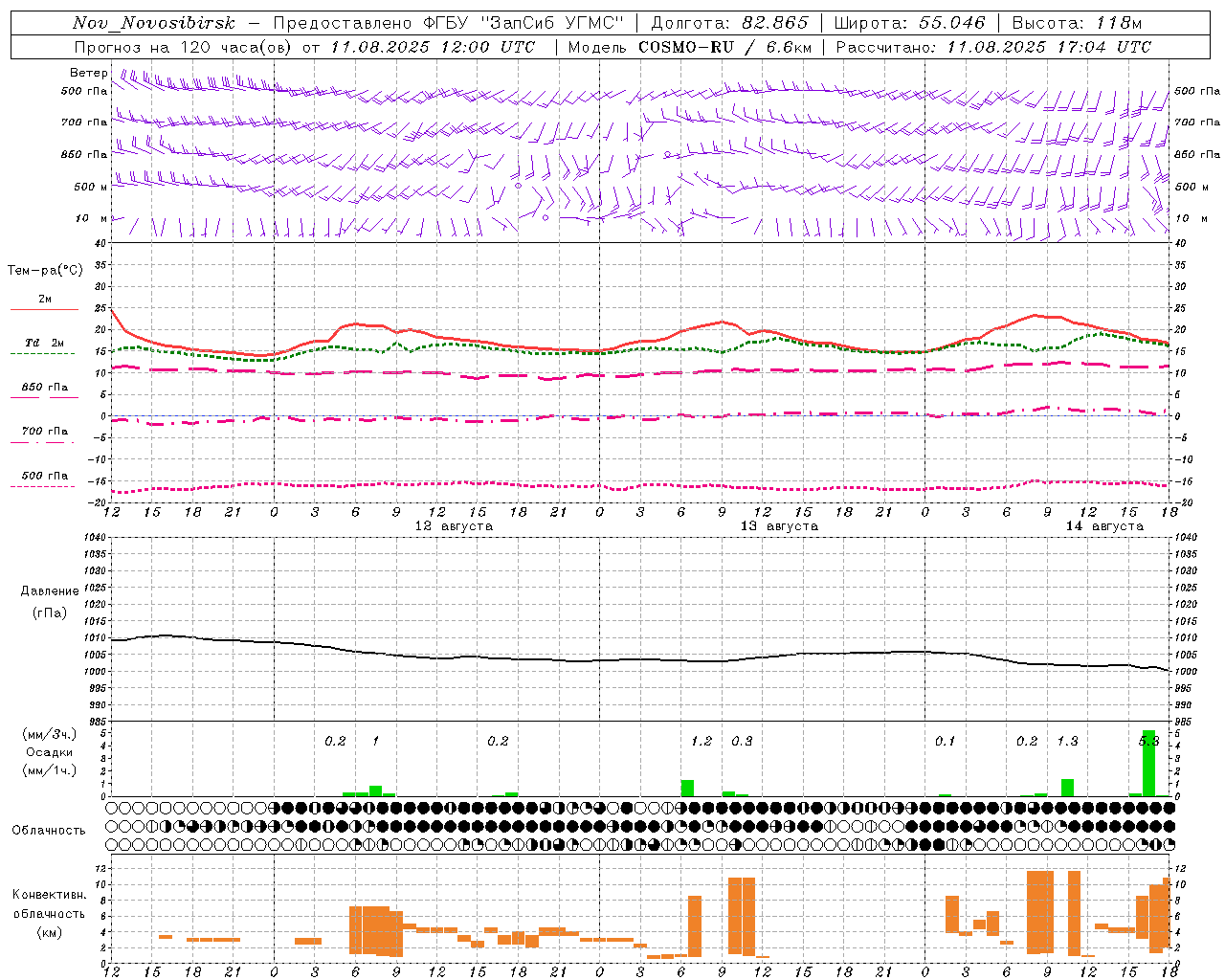Click the 5.3 precipitation amount
Image resolution: width=1225 pixels, height=980 pixels.
pos(1148,742)
